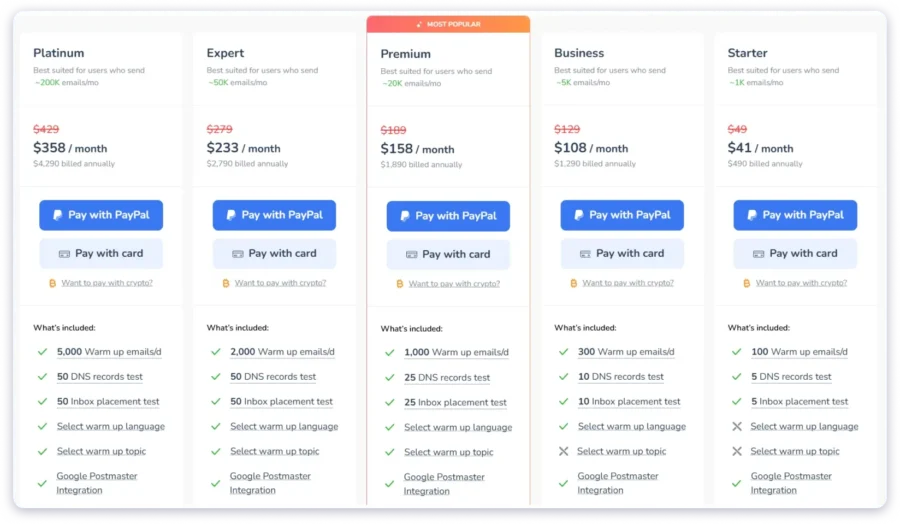Click PayPal icon in Platinum plan button

coord(58,215)
